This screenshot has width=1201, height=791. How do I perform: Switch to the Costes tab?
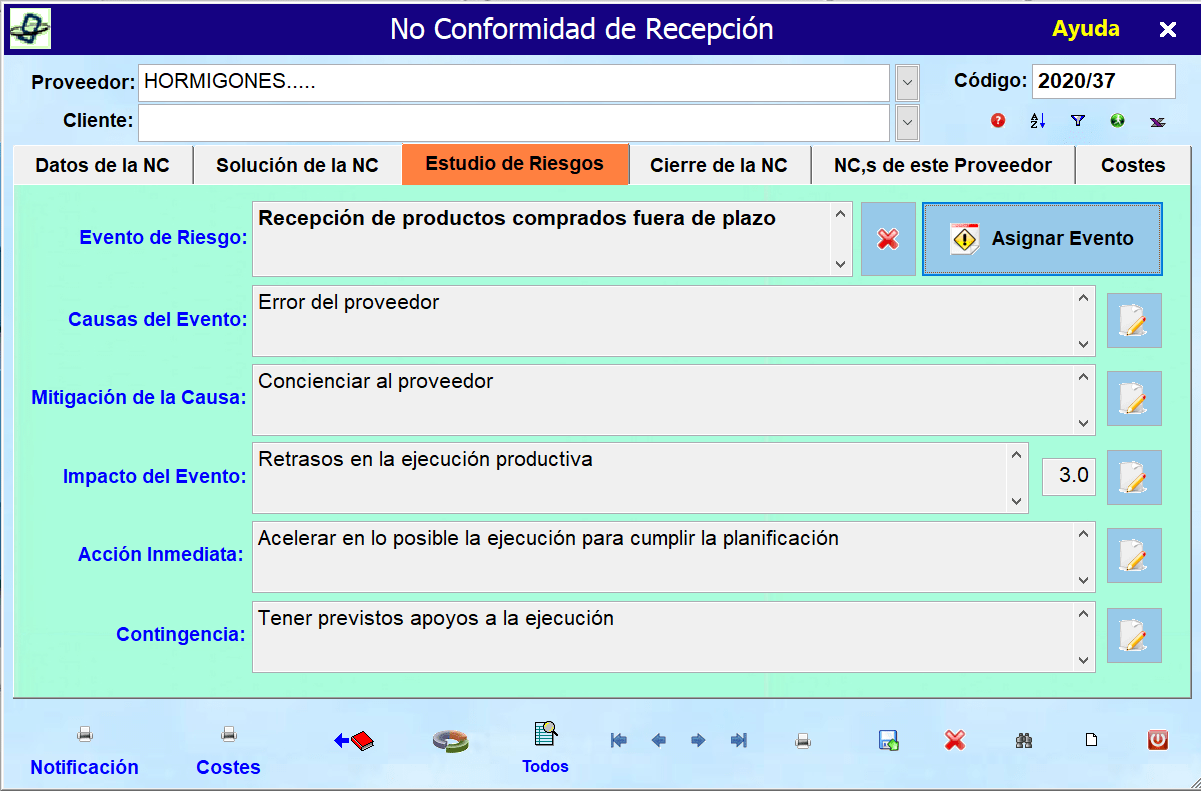tap(1133, 165)
